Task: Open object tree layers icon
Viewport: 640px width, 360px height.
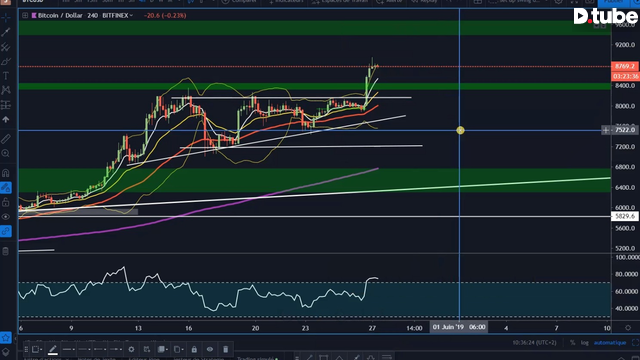Action: pos(6,352)
